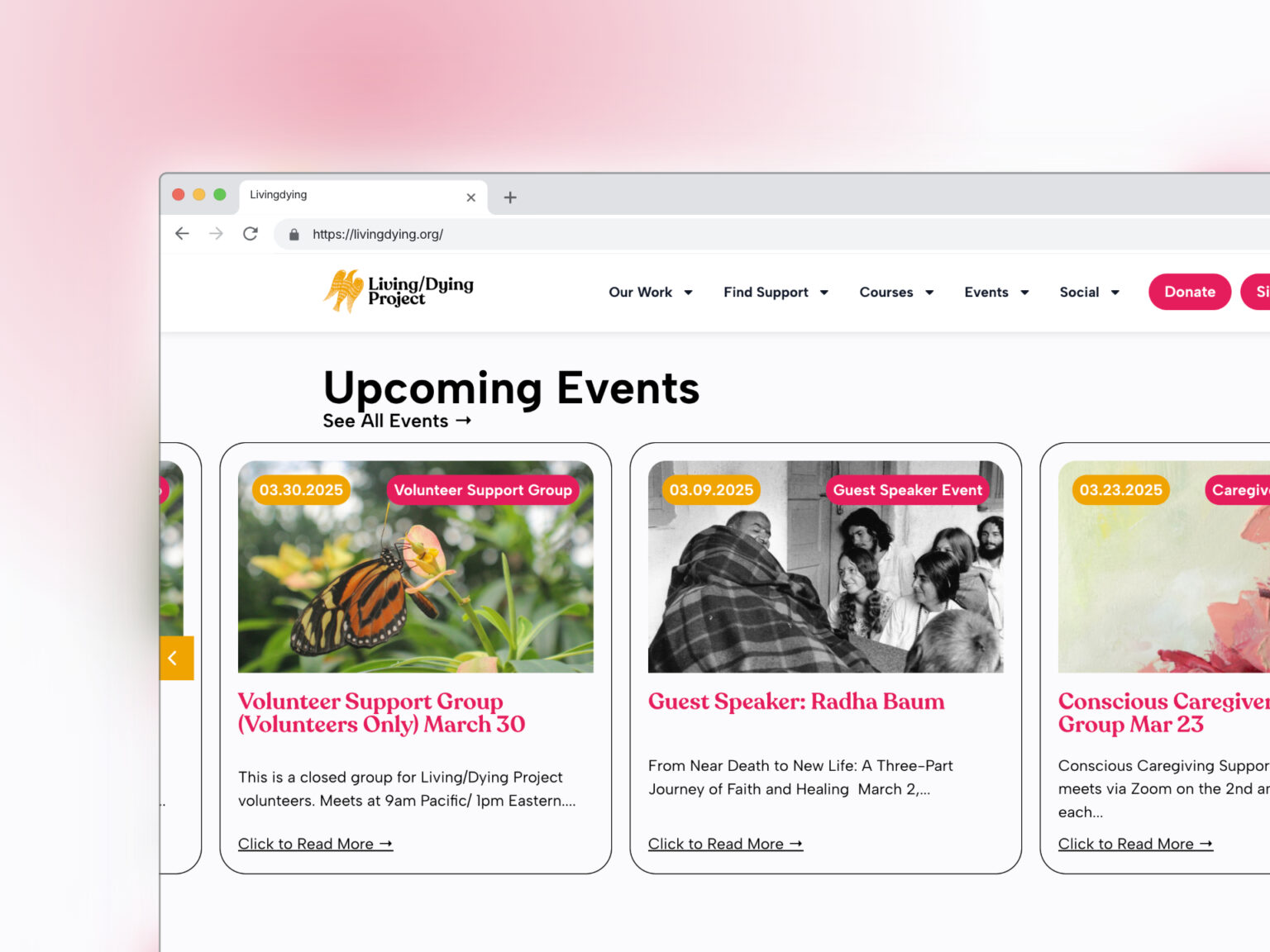Viewport: 1270px width, 952px height.
Task: Click the browser forward arrow
Action: point(216,234)
